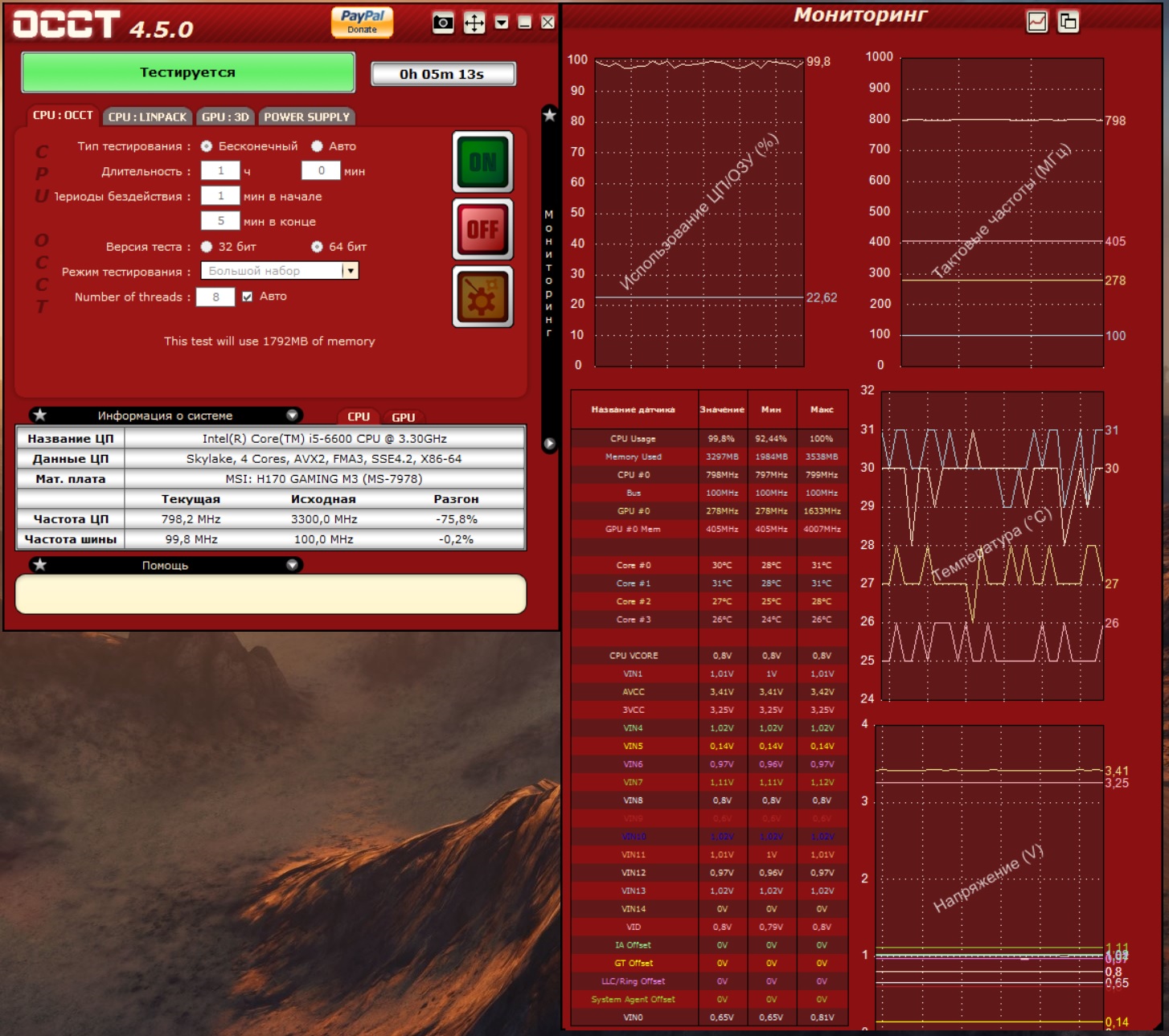Screen dimensions: 1169x1036
Task: Click the Длительность hours field
Action: 220,170
